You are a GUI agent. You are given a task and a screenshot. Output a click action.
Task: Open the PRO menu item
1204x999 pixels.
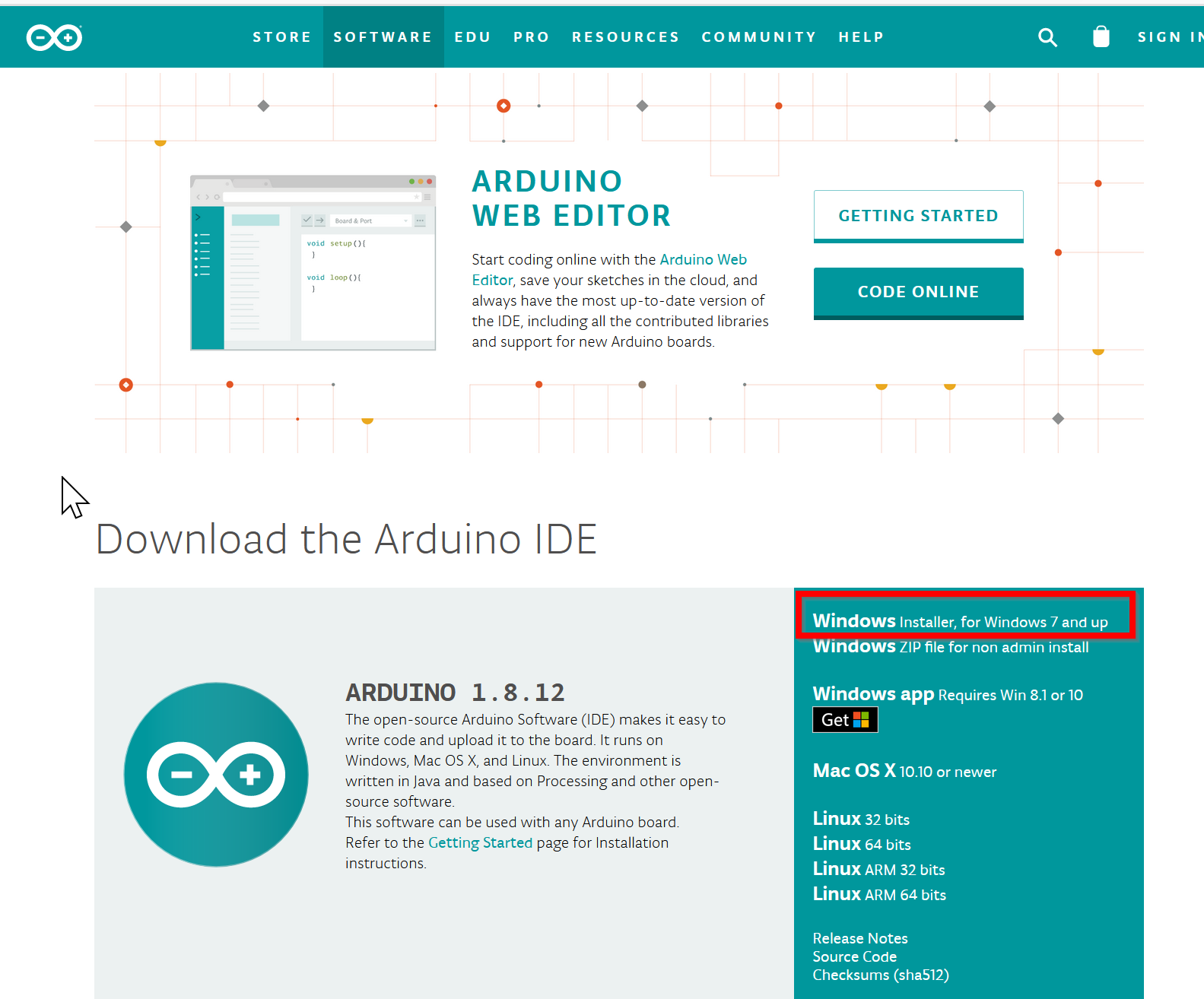coord(532,37)
